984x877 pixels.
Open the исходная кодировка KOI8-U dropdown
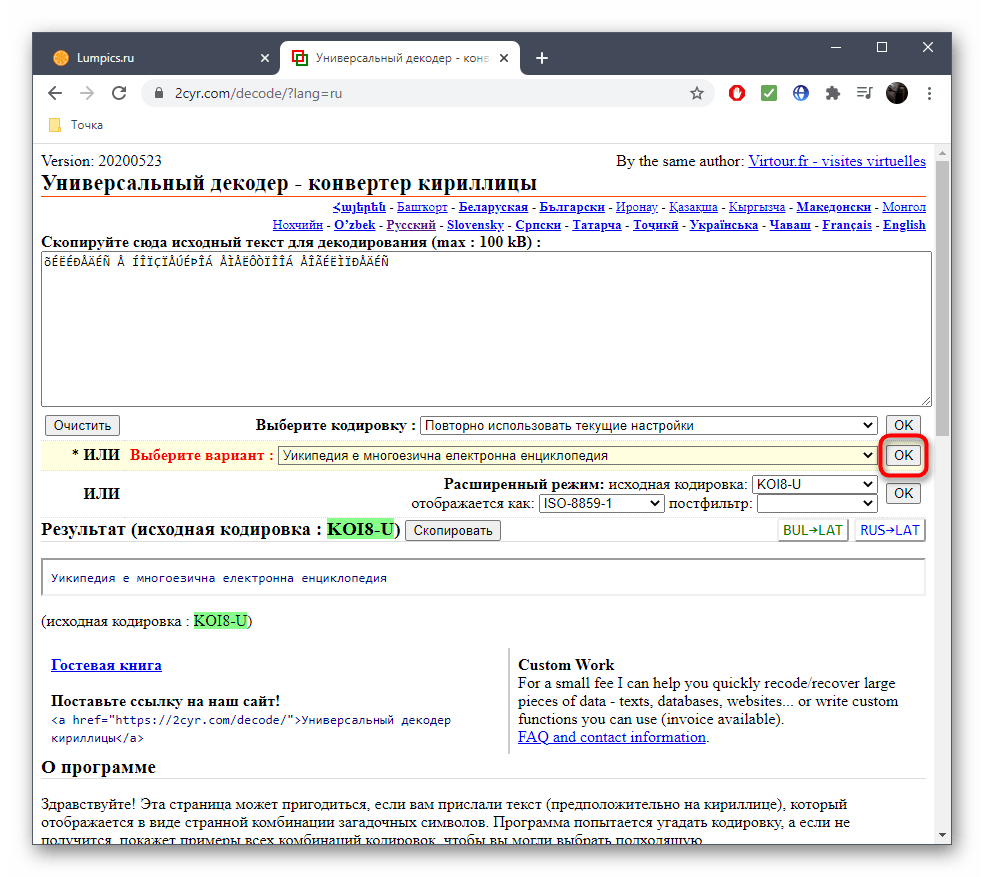pos(814,485)
